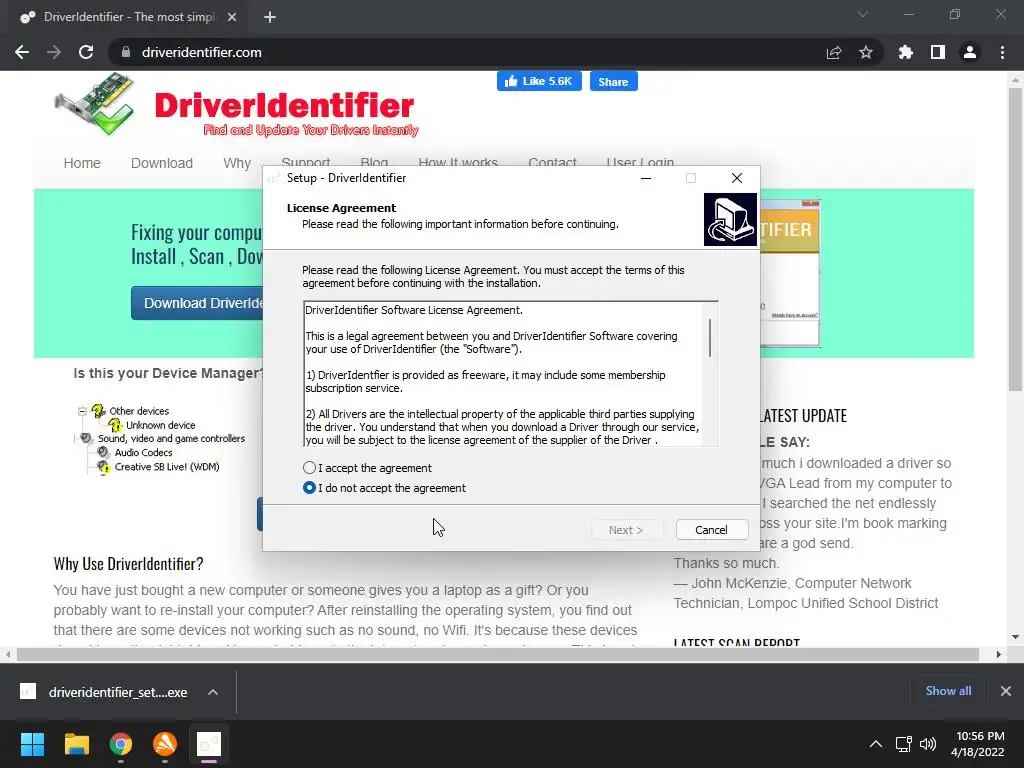Switch to Chrome in the taskbar
Screen dimensions: 1024x768
121,744
